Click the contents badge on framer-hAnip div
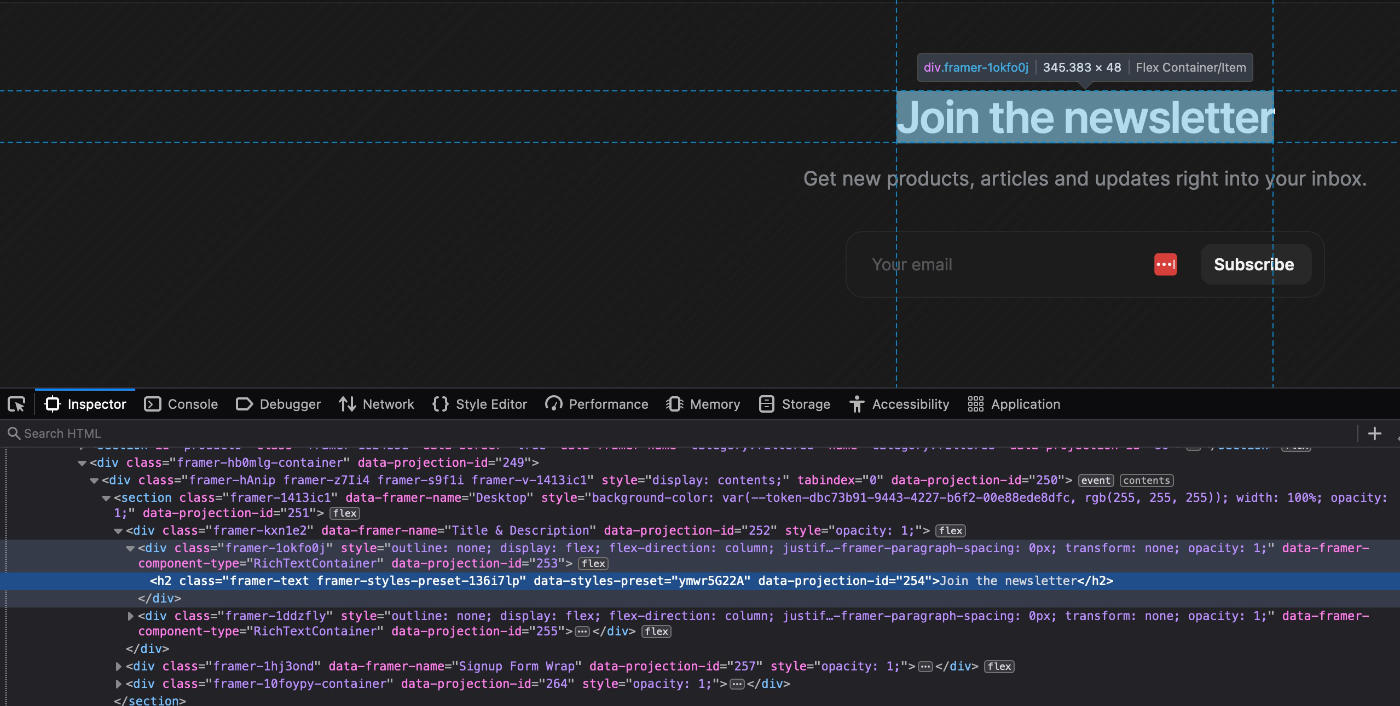Viewport: 1400px width, 706px height. point(1146,481)
